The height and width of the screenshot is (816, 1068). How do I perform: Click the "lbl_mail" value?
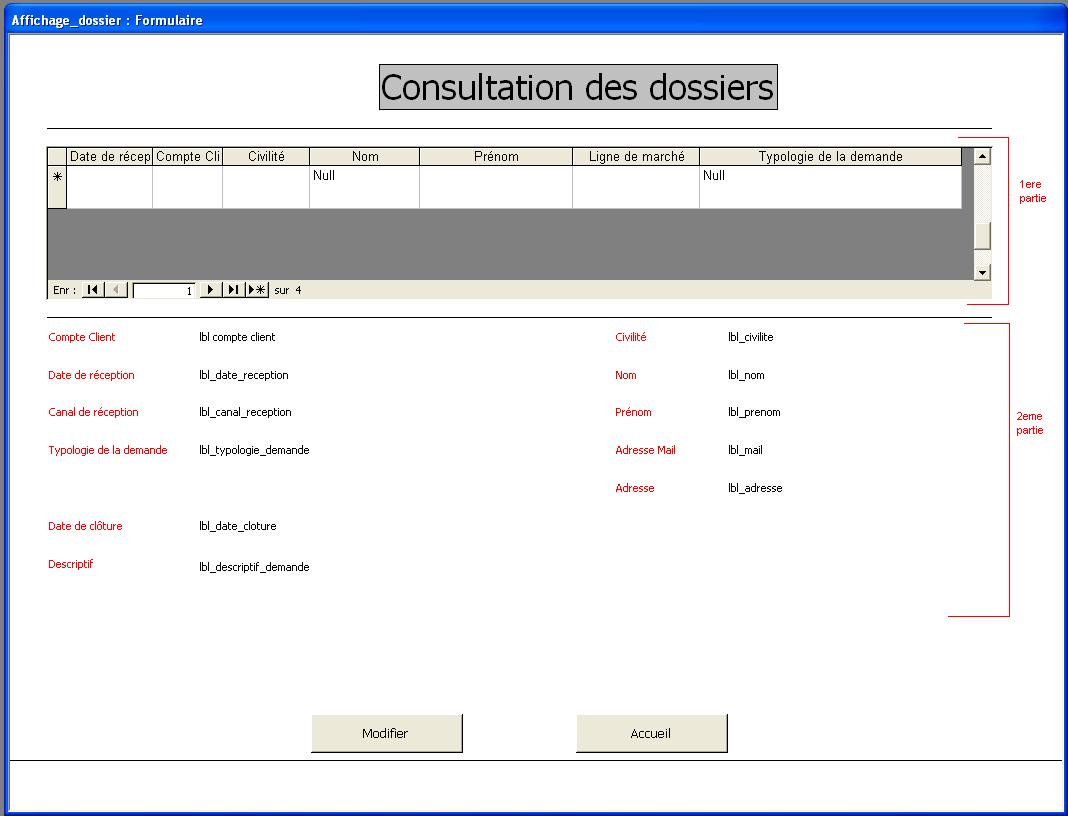(745, 450)
